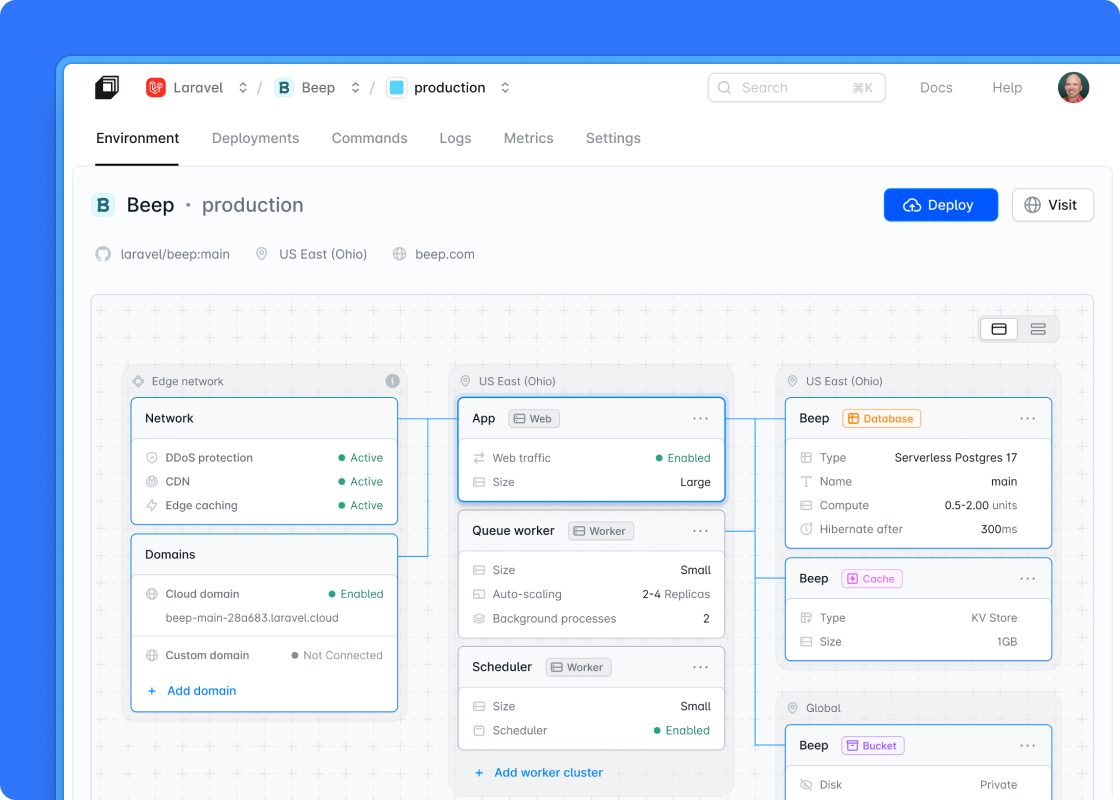Click the Cache badge on the Beep card
The height and width of the screenshot is (800, 1120).
point(871,578)
